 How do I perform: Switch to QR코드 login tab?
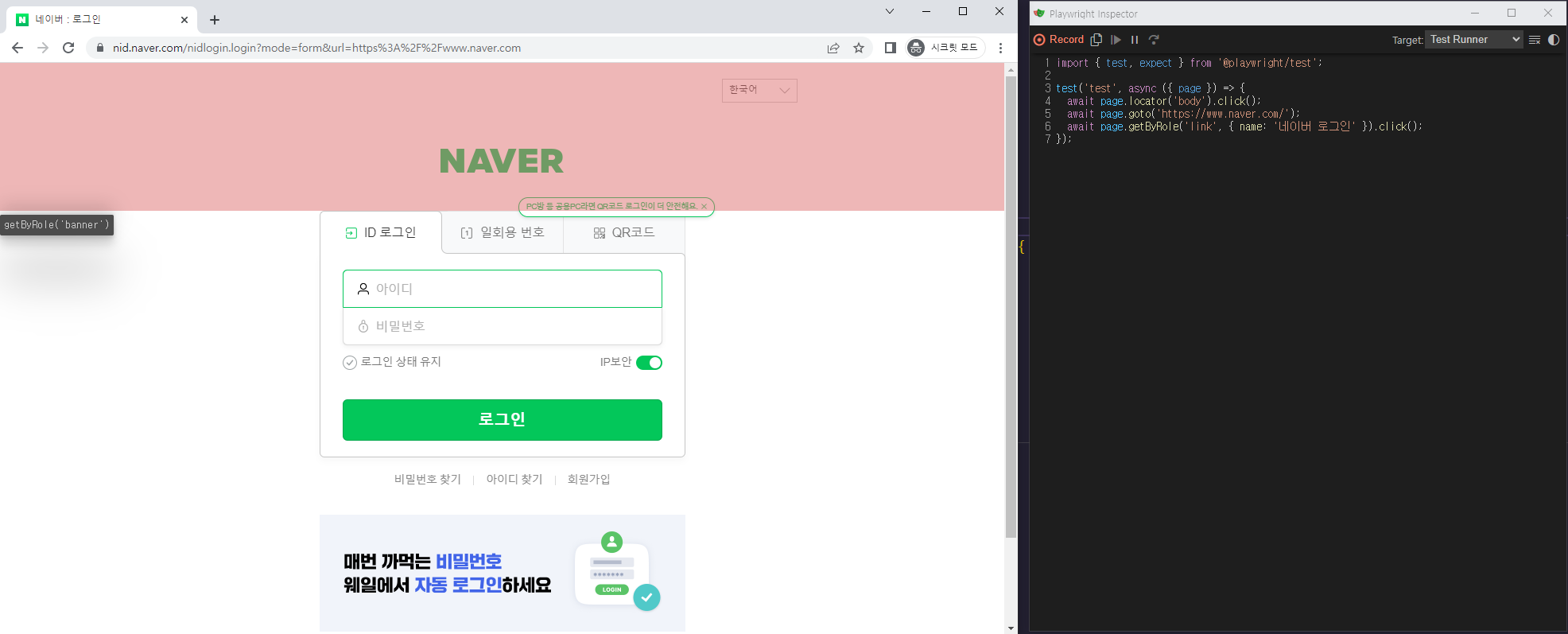click(x=624, y=232)
